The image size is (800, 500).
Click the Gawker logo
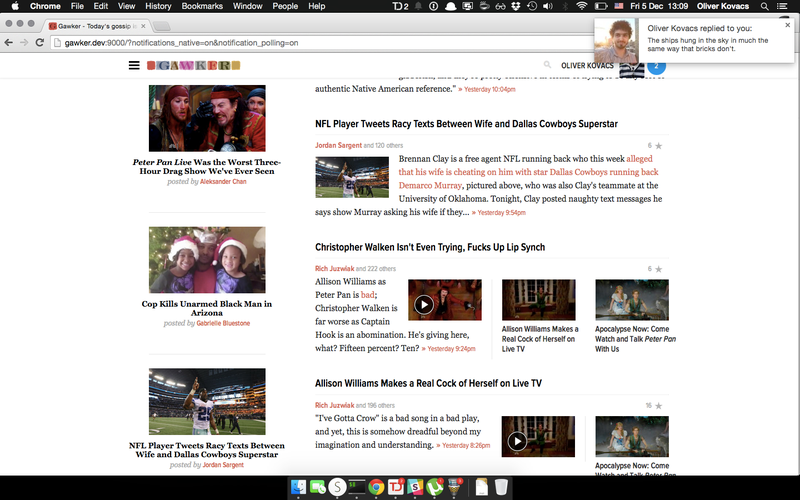[x=193, y=65]
